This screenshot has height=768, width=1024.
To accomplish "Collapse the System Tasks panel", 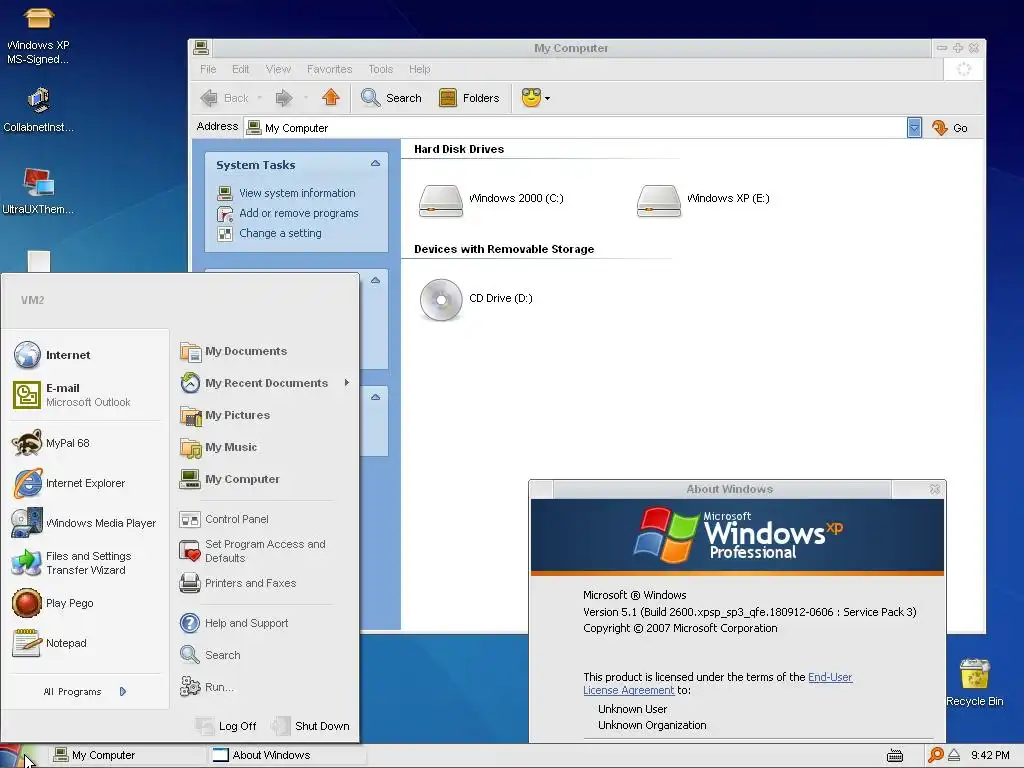I will click(375, 163).
